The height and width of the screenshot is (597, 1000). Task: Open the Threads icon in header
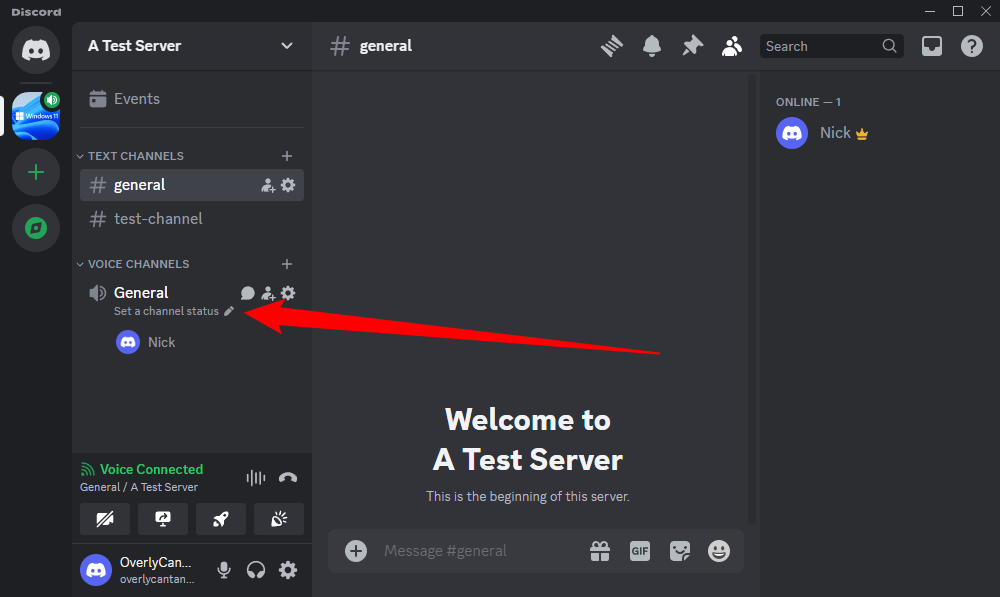click(612, 46)
